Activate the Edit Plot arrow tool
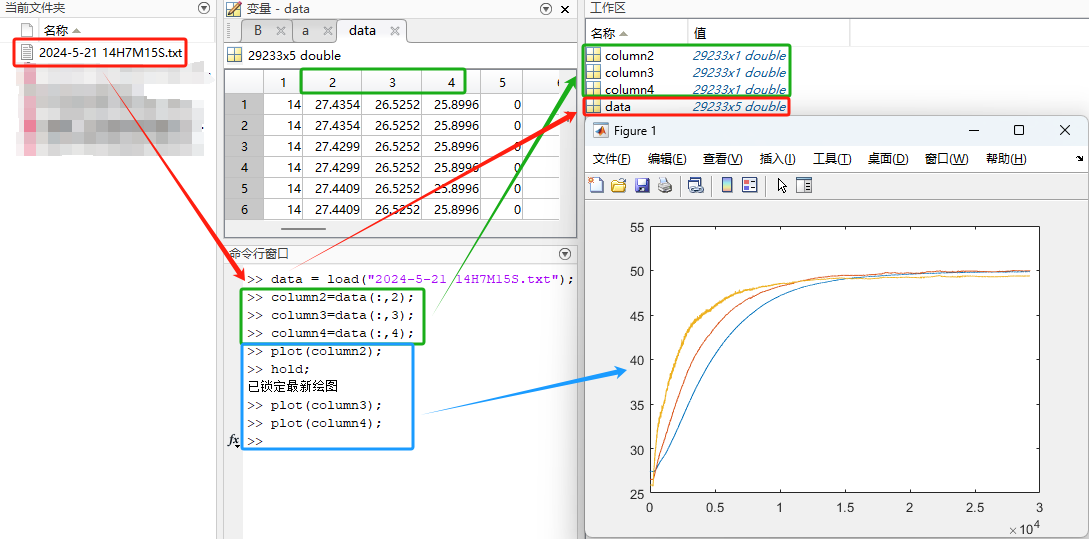The image size is (1089, 539). [x=782, y=185]
